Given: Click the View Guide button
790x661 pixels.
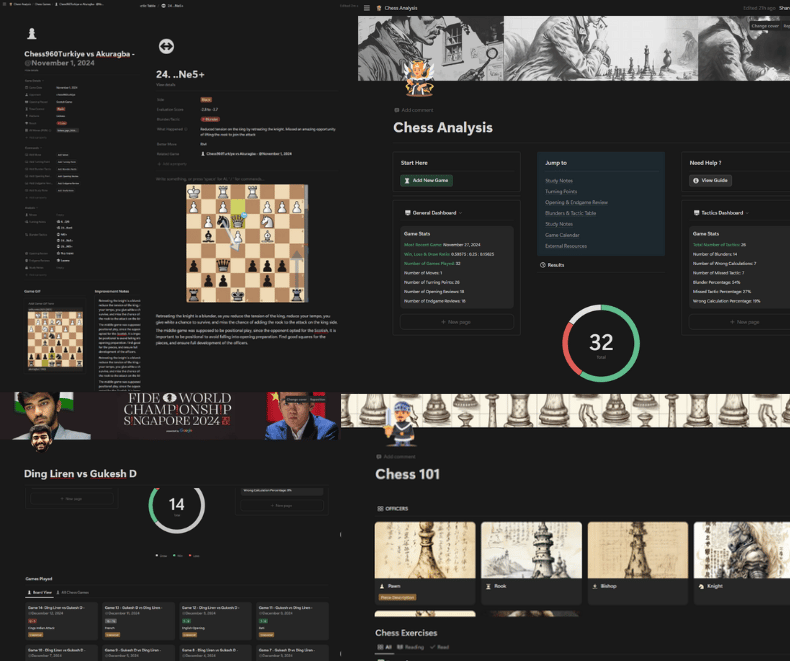Looking at the screenshot, I should pos(710,180).
